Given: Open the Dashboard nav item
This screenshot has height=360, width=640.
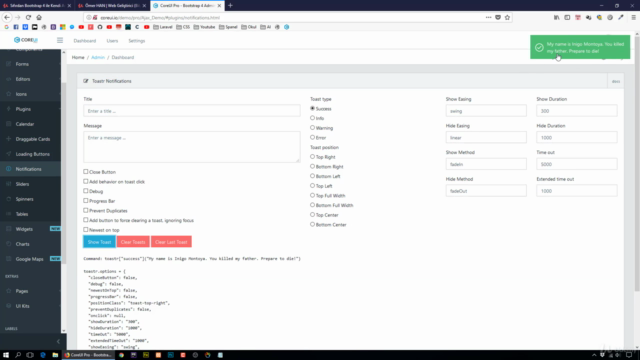Looking at the screenshot, I should [84, 41].
